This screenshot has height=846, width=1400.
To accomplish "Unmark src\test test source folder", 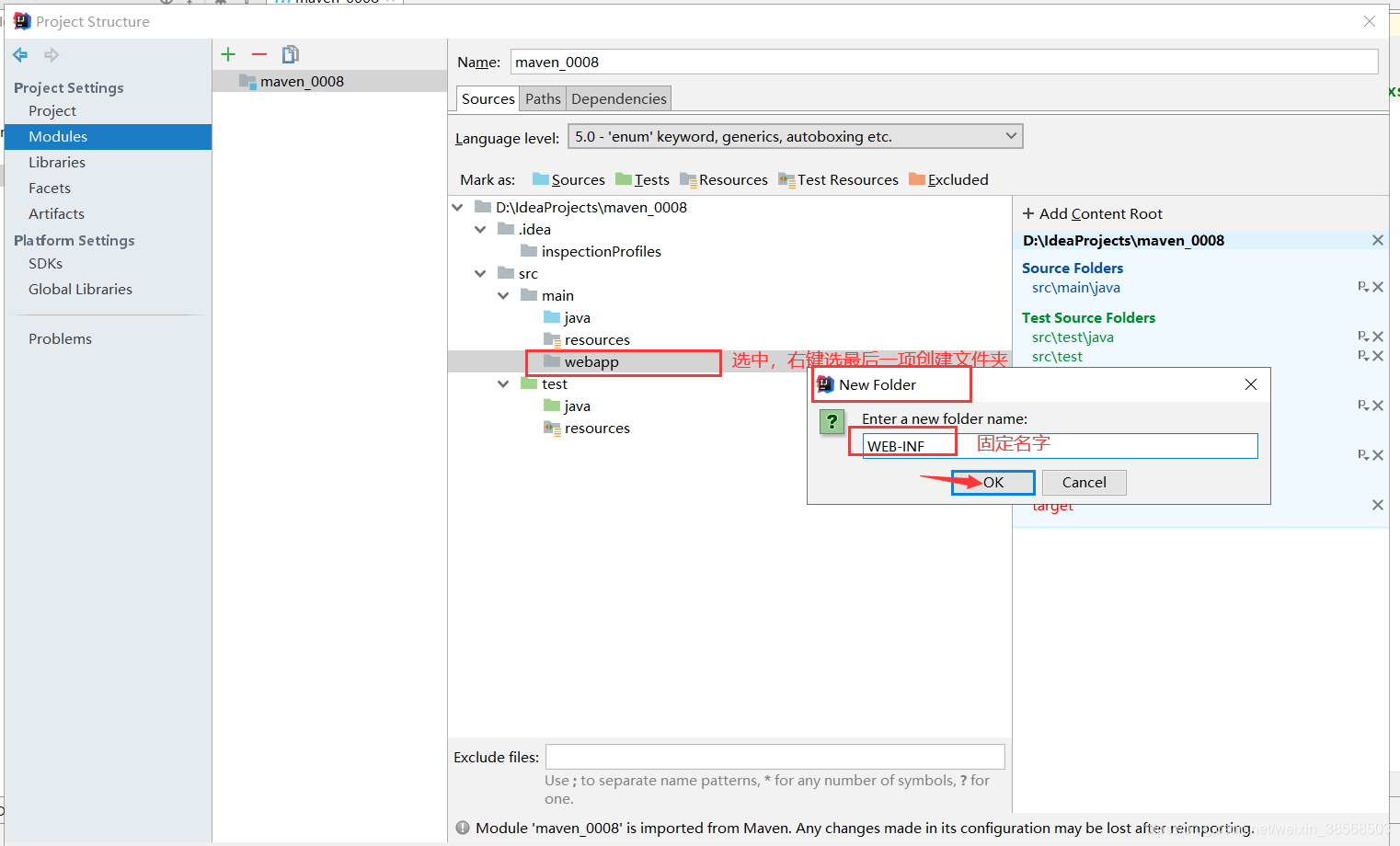I will coord(1378,356).
